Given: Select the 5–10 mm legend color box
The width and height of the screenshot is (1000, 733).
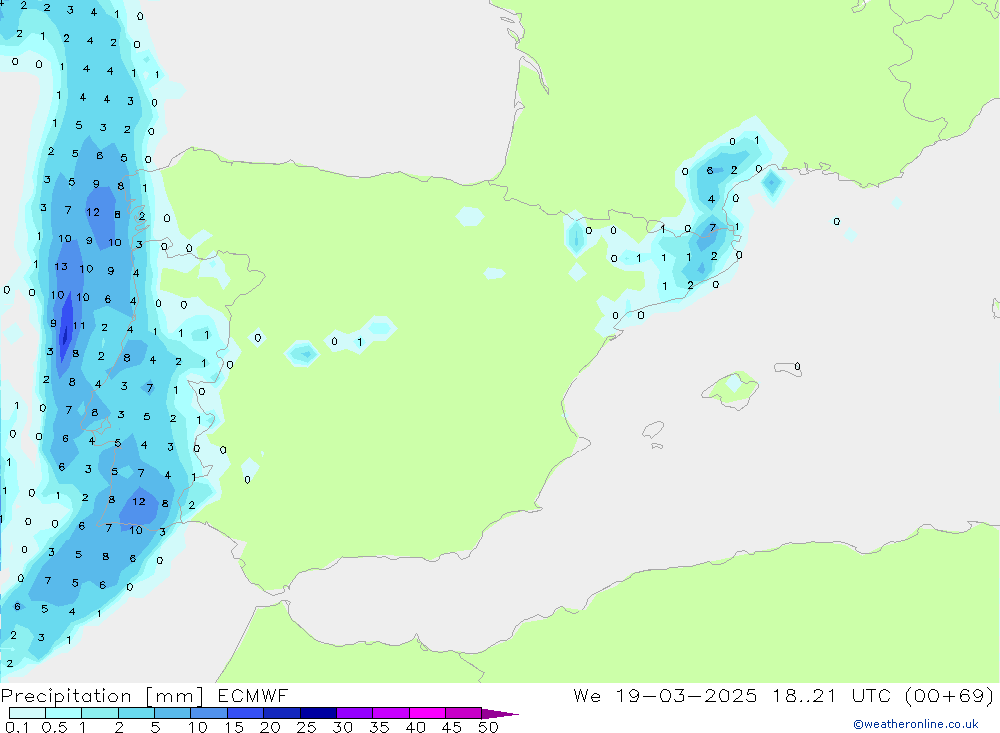Looking at the screenshot, I should click(x=173, y=713).
